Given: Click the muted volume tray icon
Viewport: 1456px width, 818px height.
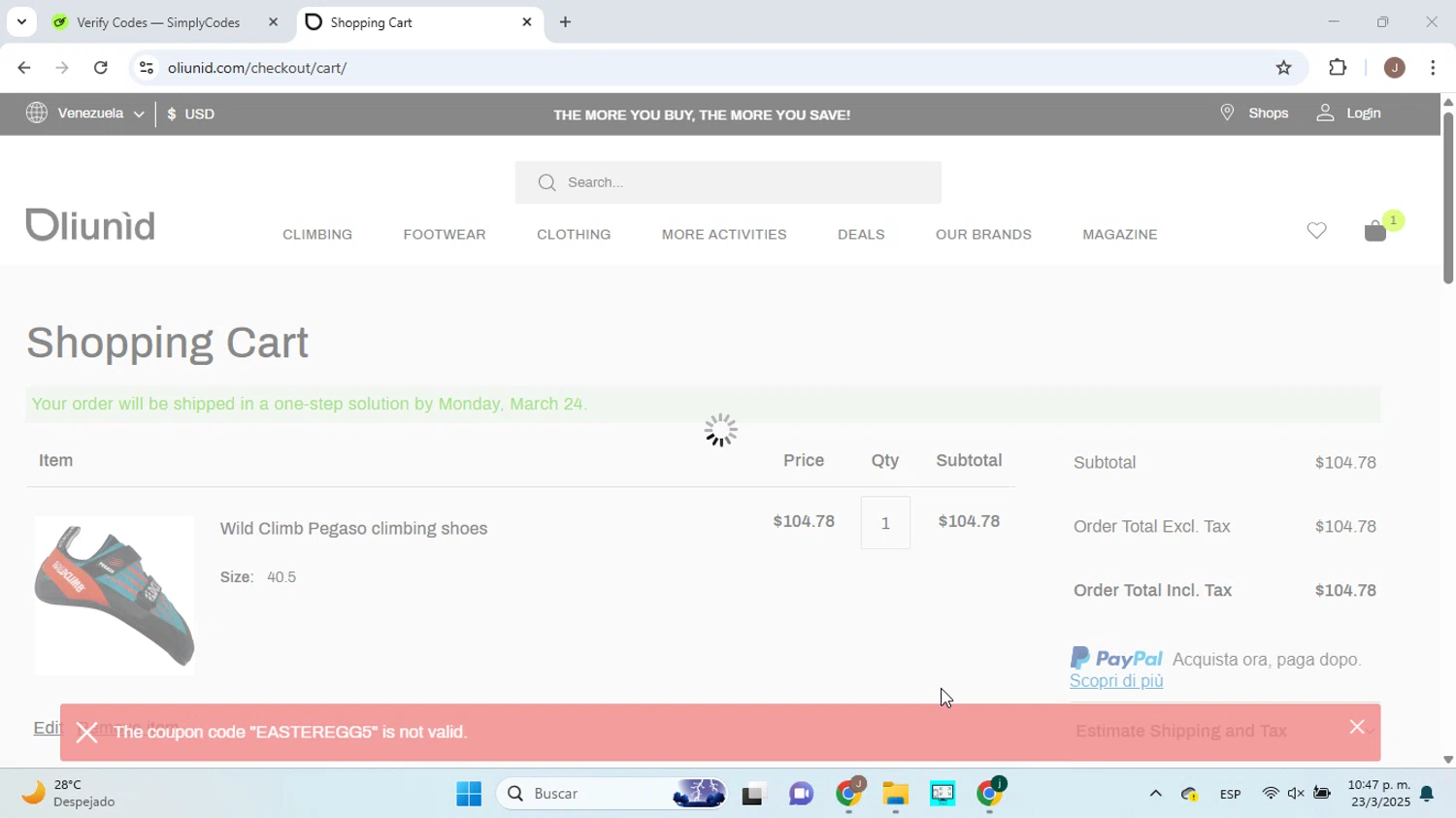Looking at the screenshot, I should 1296,794.
